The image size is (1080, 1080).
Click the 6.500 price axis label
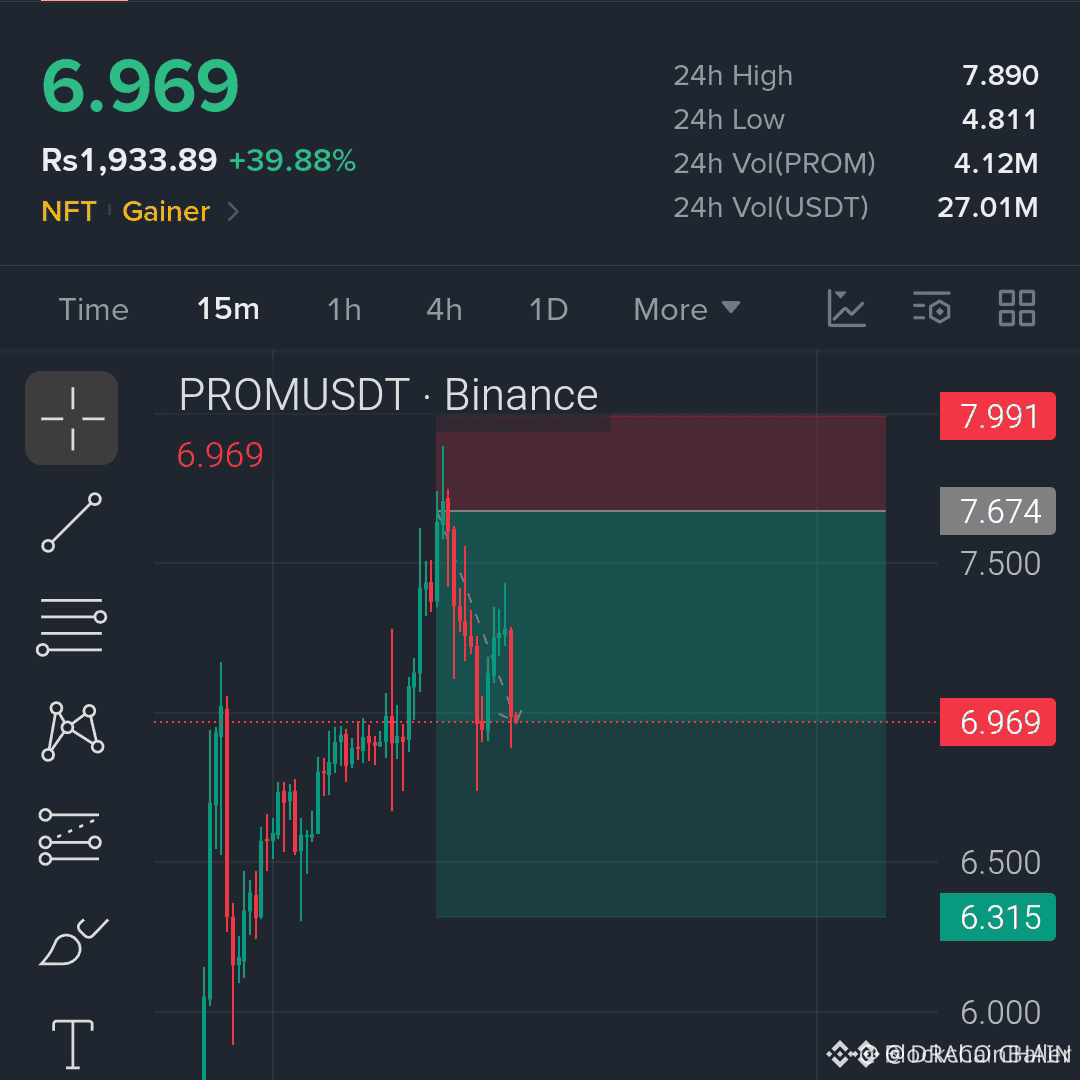pos(1000,862)
